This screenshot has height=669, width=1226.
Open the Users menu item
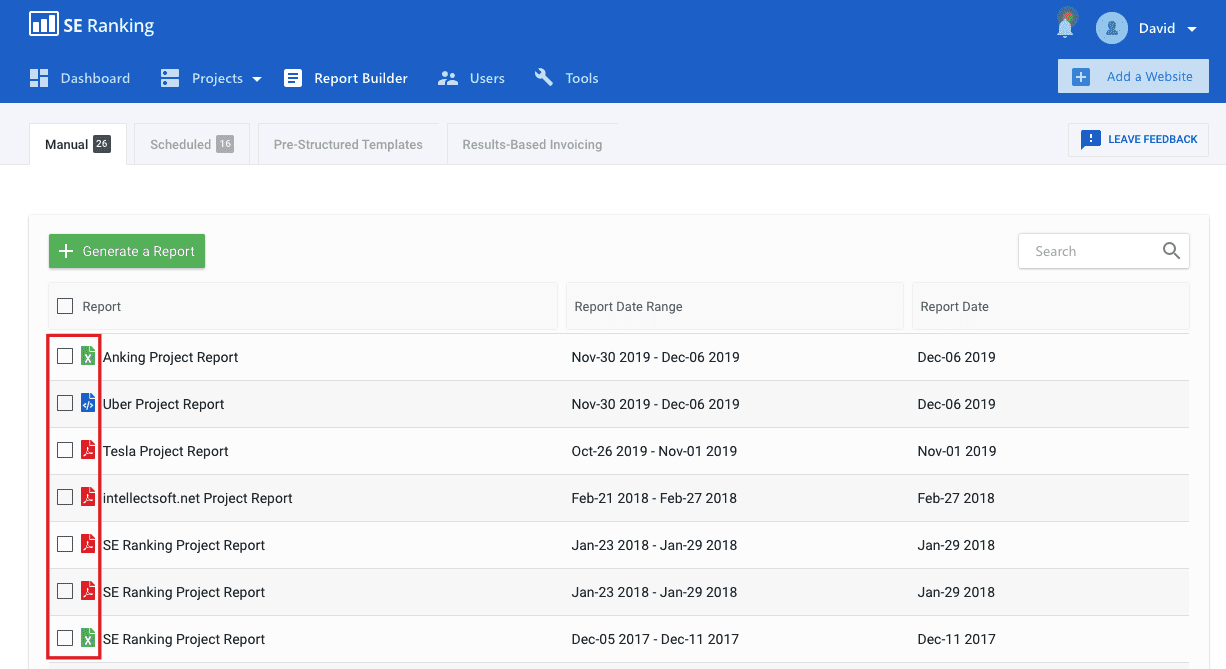click(471, 78)
